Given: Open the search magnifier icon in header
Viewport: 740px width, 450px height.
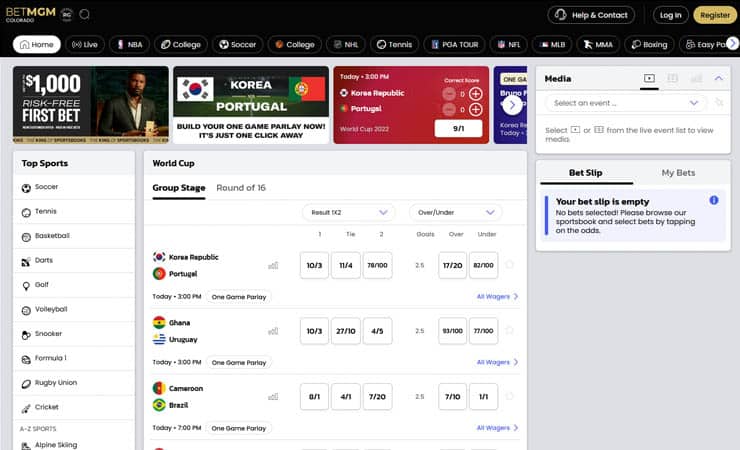Looking at the screenshot, I should (x=84, y=14).
